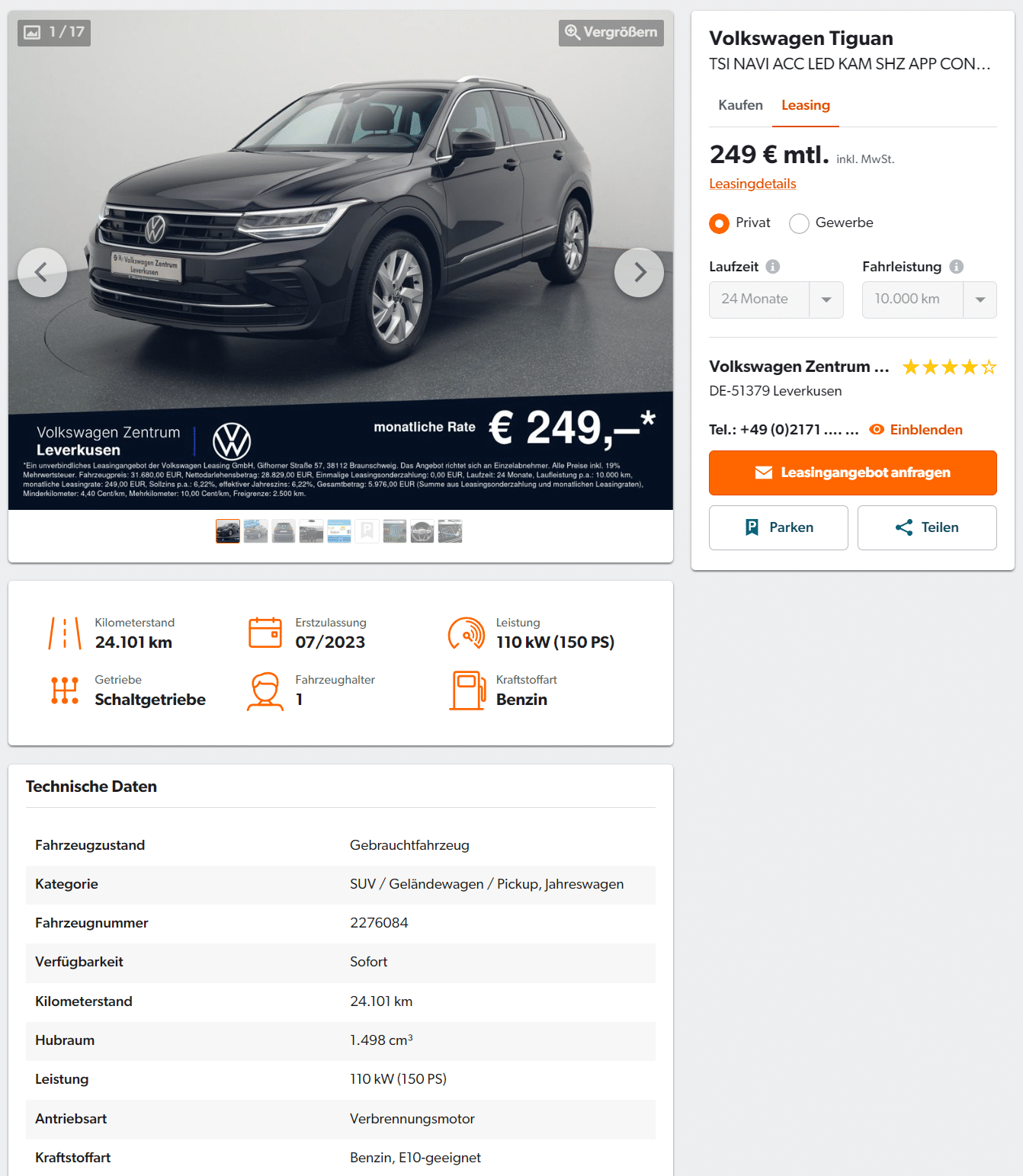
Task: Open the Leasingdetails link
Action: (752, 184)
